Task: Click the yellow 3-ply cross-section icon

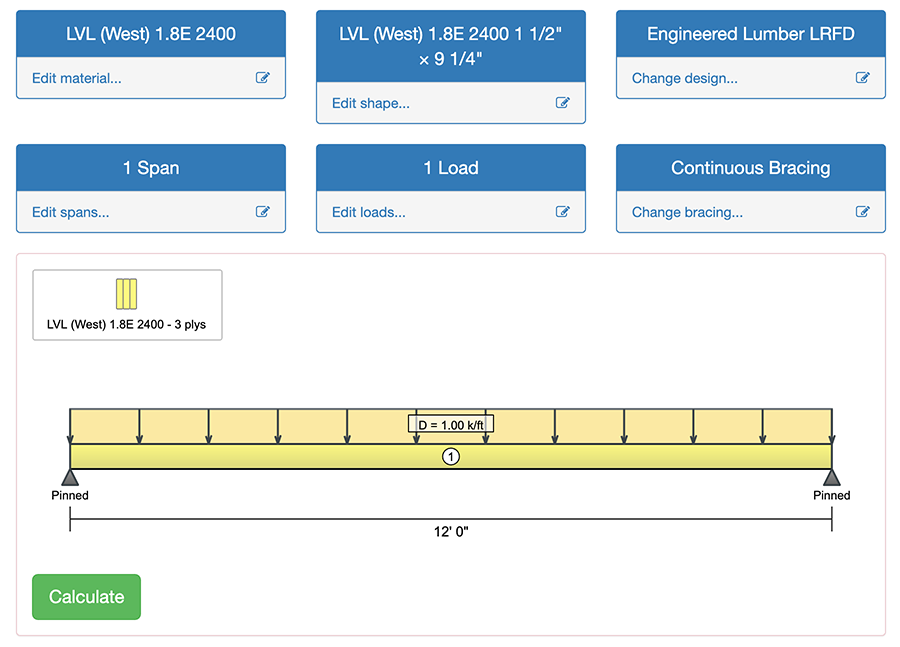Action: 127,294
